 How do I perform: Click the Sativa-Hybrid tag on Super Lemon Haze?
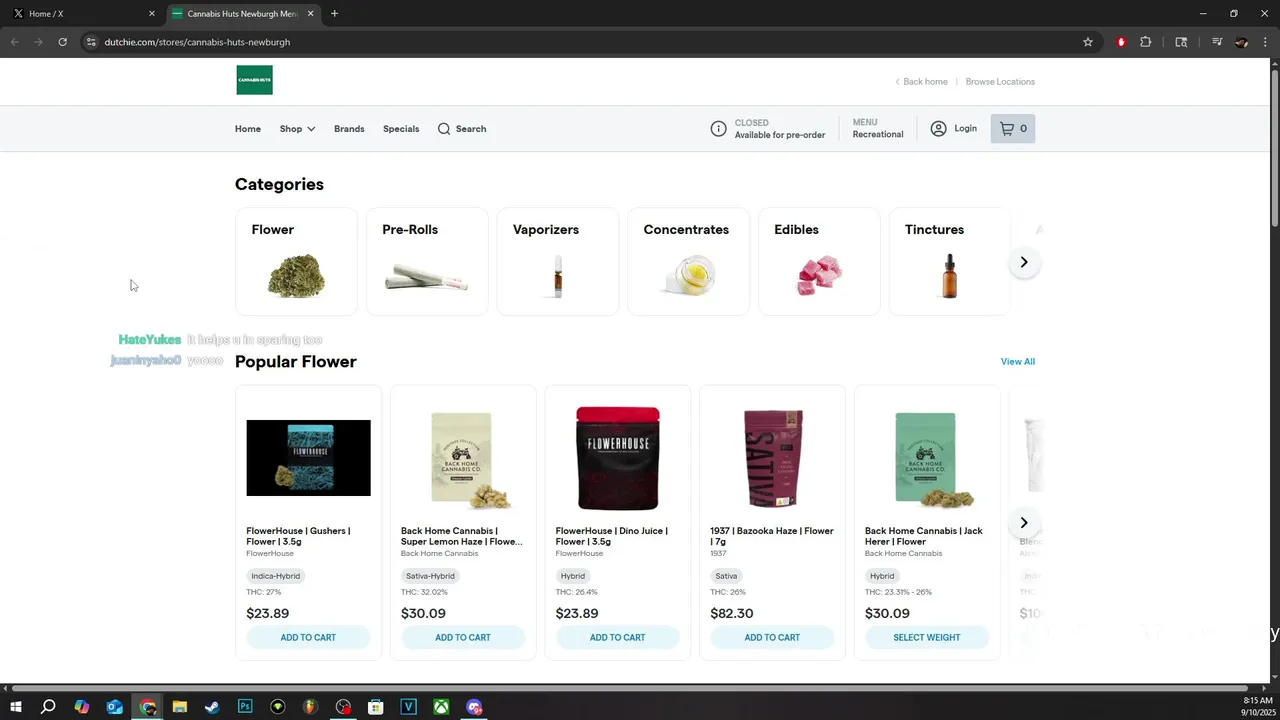(x=430, y=576)
